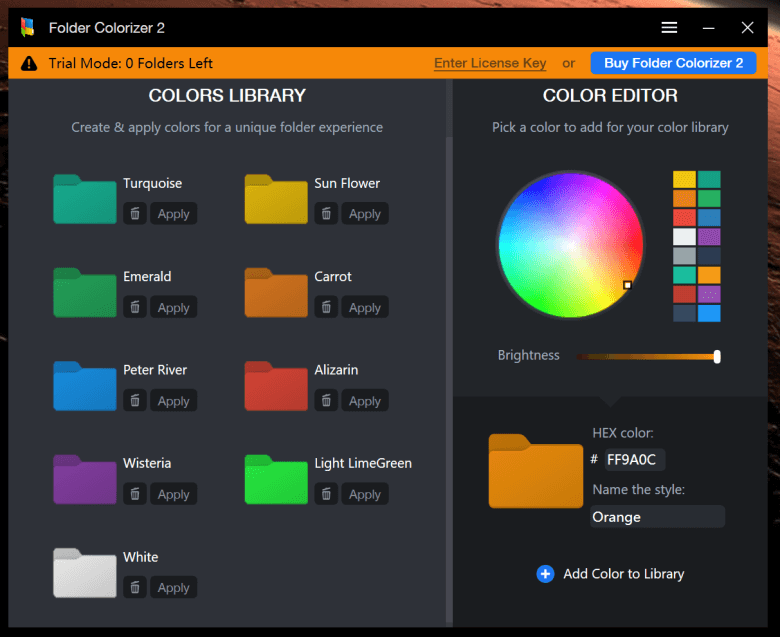The height and width of the screenshot is (637, 780).
Task: Click Buy Folder Colorizer 2 button
Action: (674, 63)
